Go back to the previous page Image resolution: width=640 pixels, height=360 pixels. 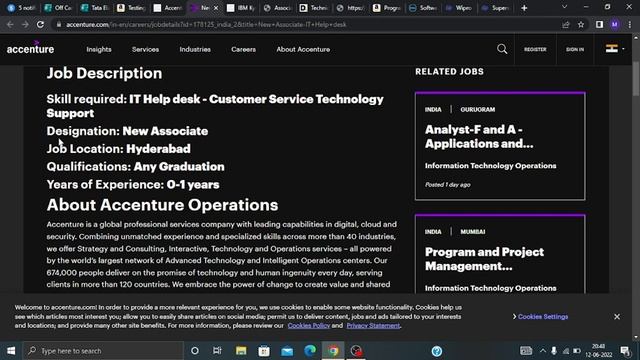coord(10,24)
